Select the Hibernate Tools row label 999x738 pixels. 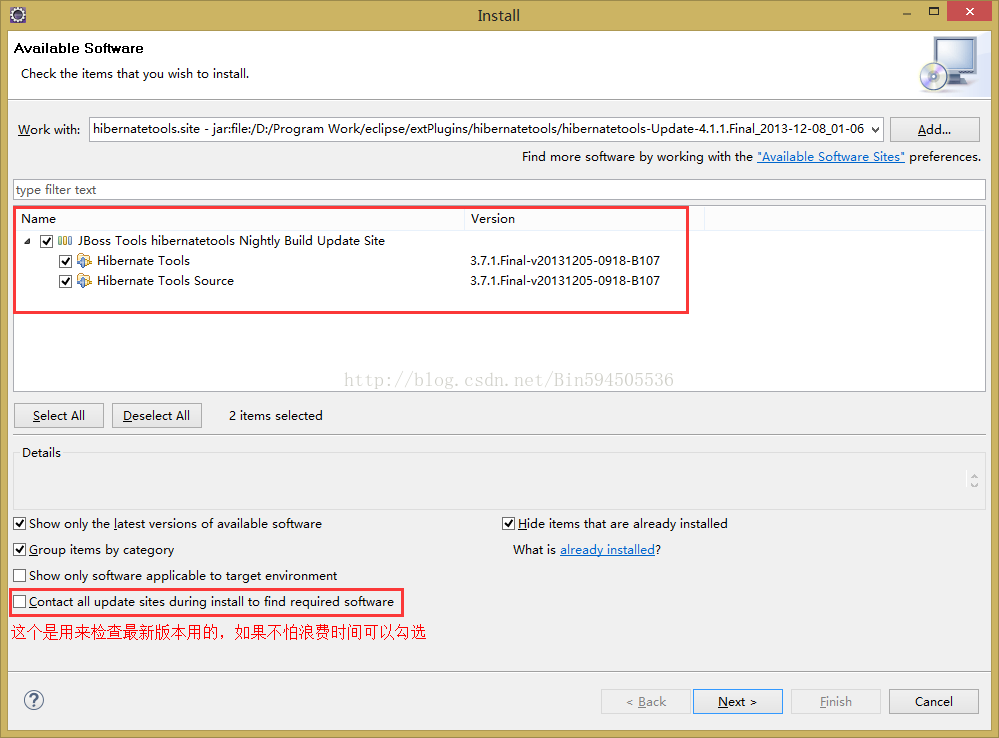coord(143,261)
